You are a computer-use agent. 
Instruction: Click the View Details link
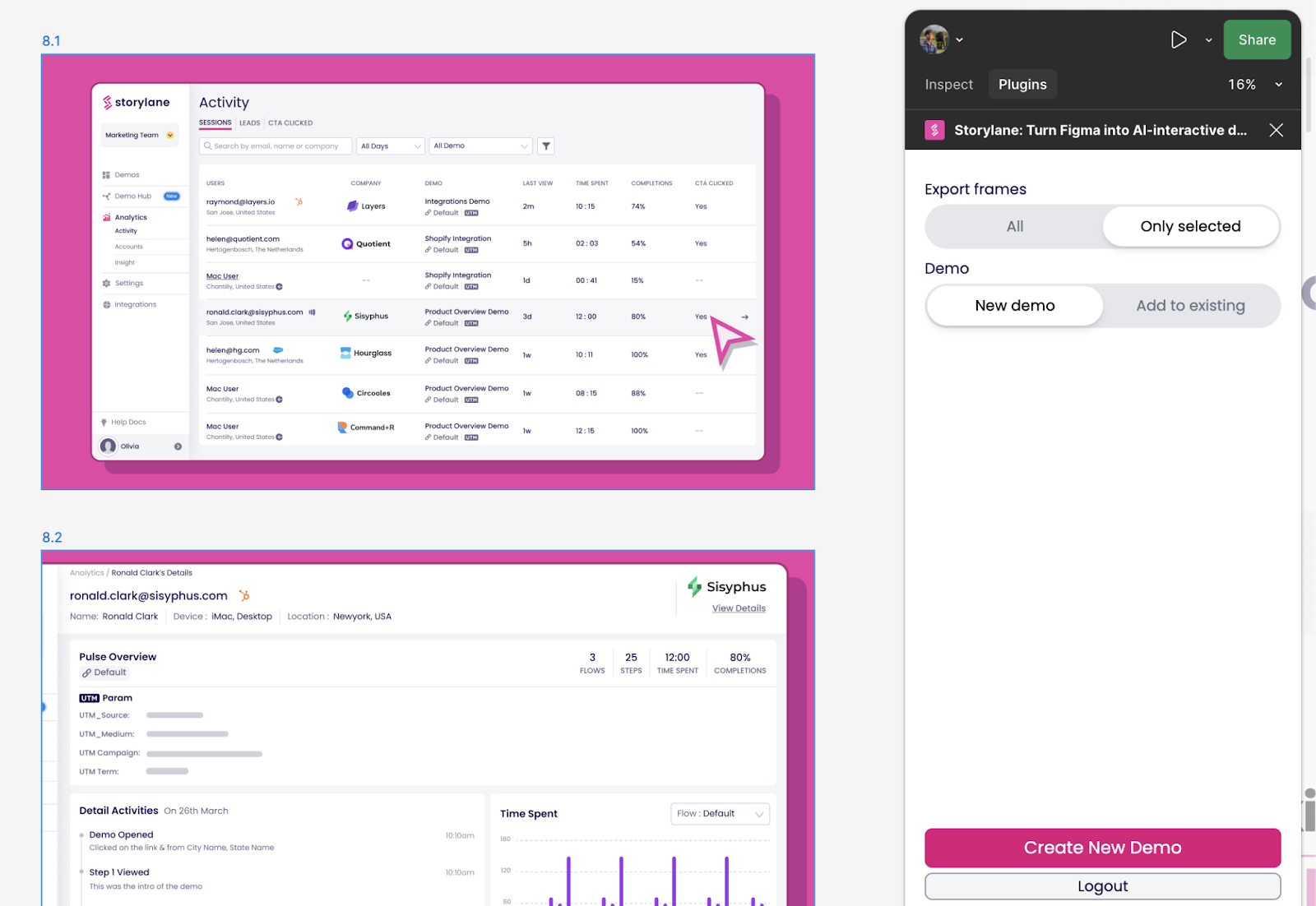pos(739,608)
